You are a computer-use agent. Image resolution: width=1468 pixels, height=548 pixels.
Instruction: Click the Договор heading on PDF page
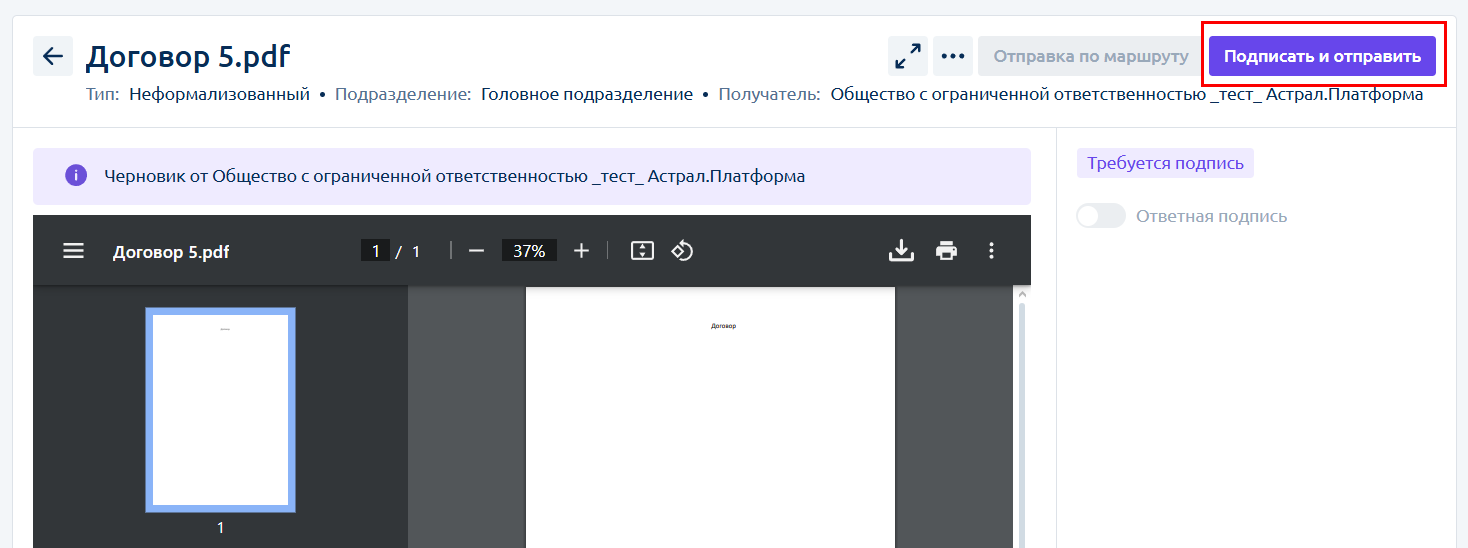723,326
